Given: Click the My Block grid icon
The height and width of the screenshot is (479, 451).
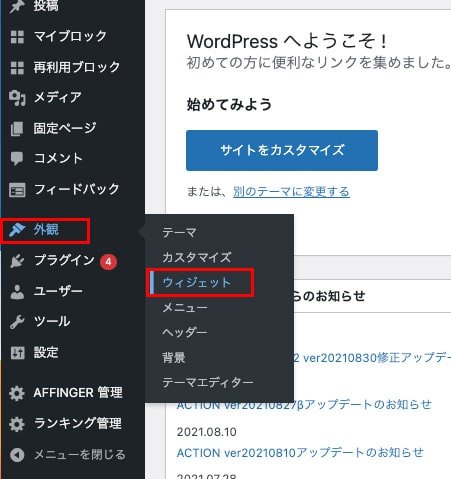Looking at the screenshot, I should point(17,37).
